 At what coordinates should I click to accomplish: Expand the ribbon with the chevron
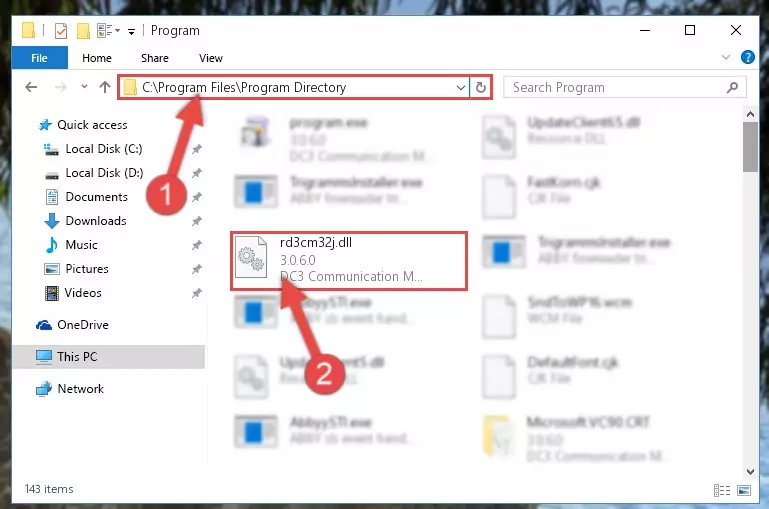(x=726, y=57)
